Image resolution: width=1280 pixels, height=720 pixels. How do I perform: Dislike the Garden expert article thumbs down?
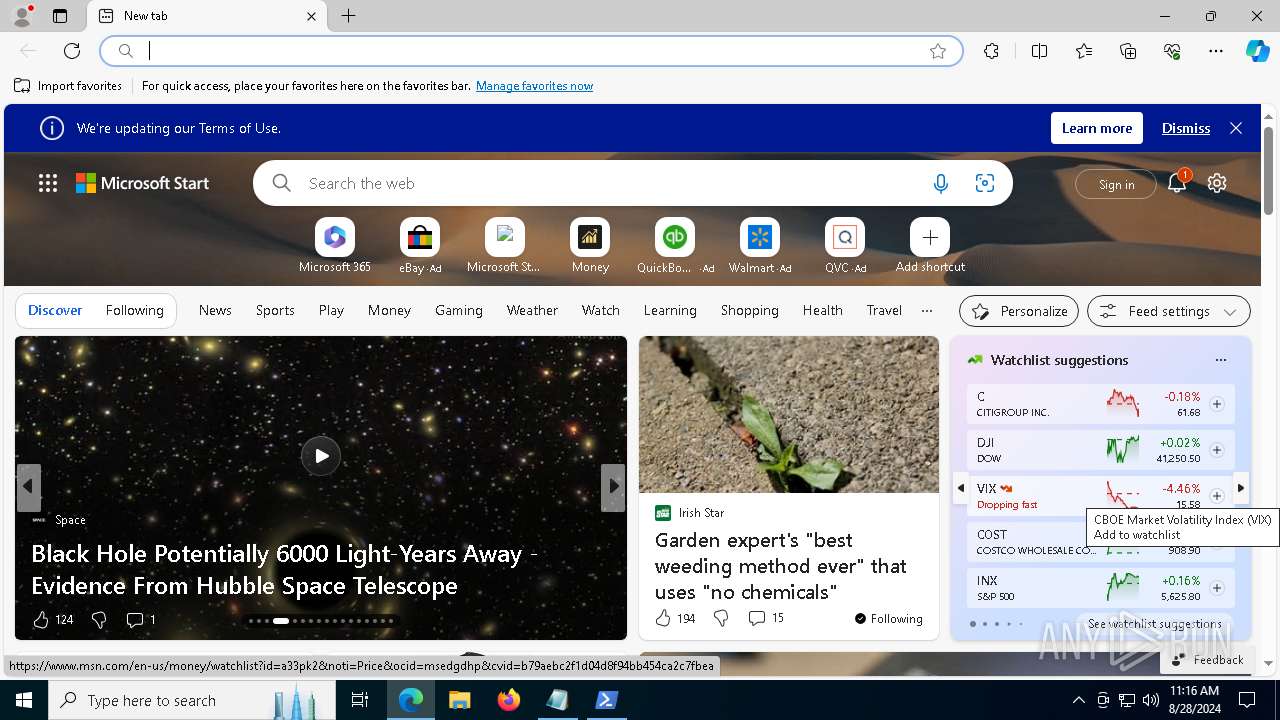pyautogui.click(x=721, y=618)
